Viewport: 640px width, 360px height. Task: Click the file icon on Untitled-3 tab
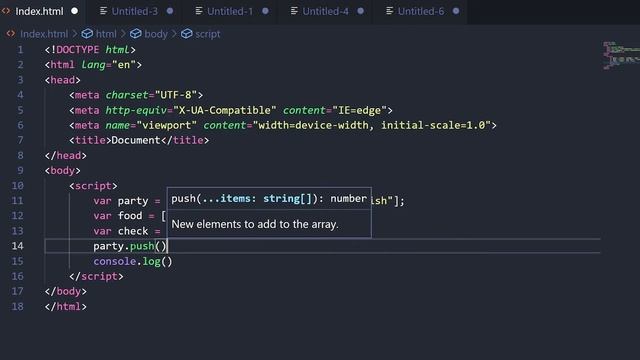[x=104, y=11]
